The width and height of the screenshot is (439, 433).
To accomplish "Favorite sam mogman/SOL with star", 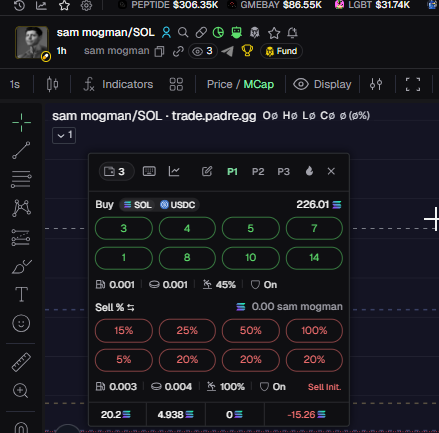I will (x=274, y=33).
